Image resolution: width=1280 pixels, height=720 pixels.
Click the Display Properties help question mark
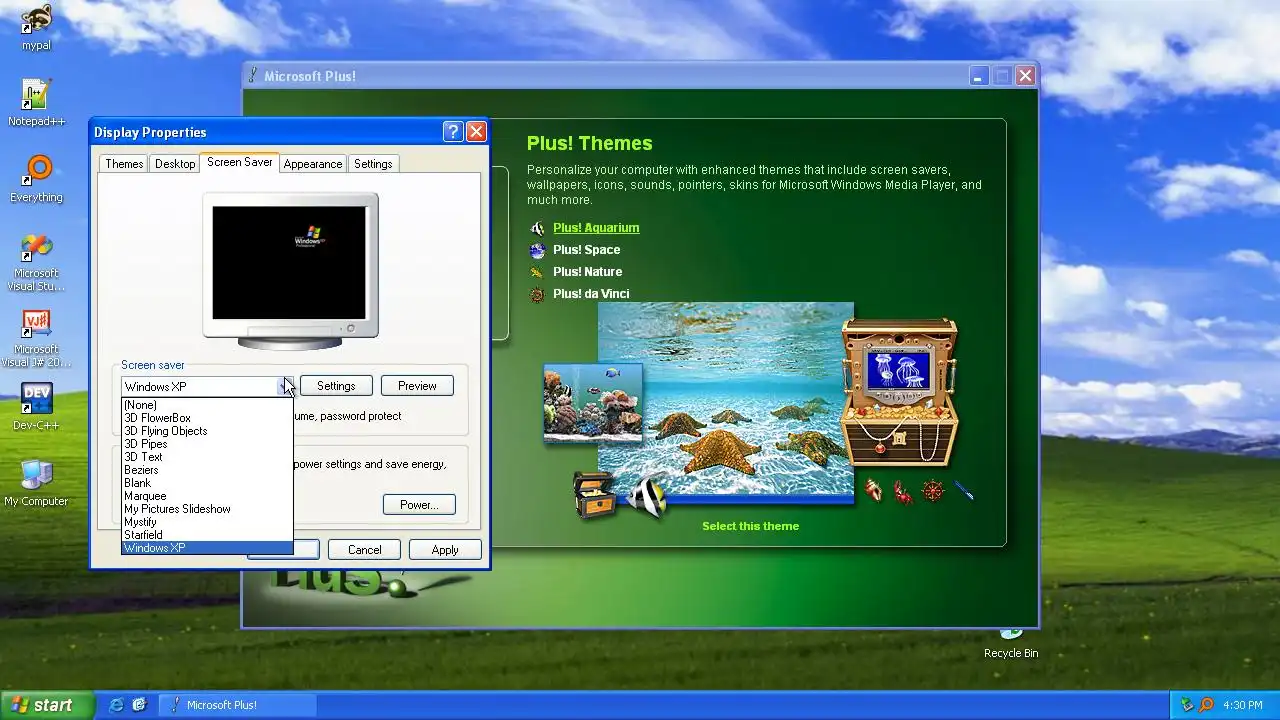[452, 132]
